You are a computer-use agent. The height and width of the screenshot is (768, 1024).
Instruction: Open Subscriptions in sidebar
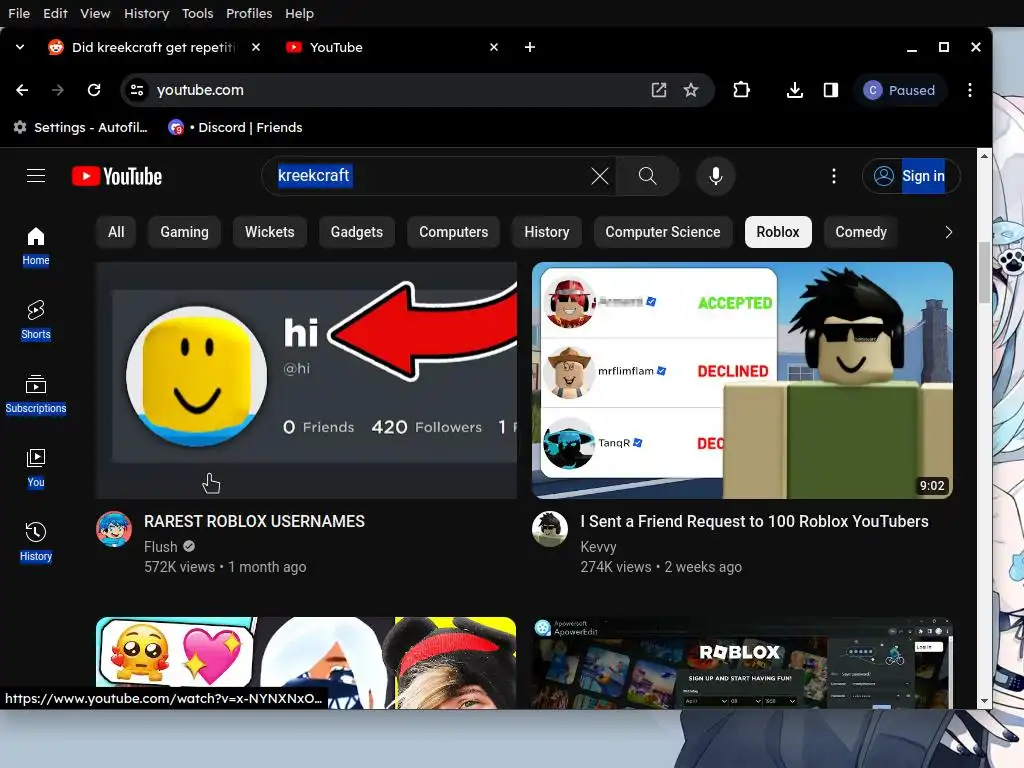(x=36, y=394)
